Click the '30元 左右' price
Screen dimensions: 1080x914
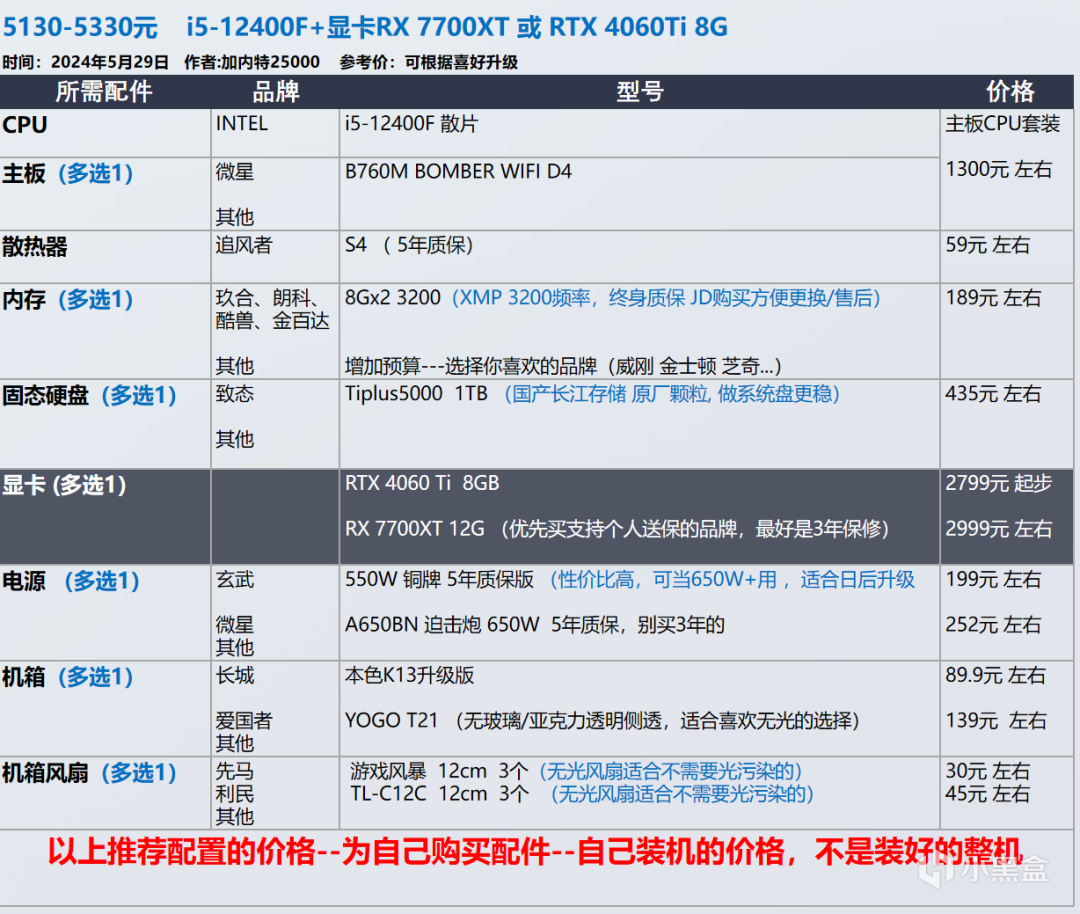click(988, 771)
